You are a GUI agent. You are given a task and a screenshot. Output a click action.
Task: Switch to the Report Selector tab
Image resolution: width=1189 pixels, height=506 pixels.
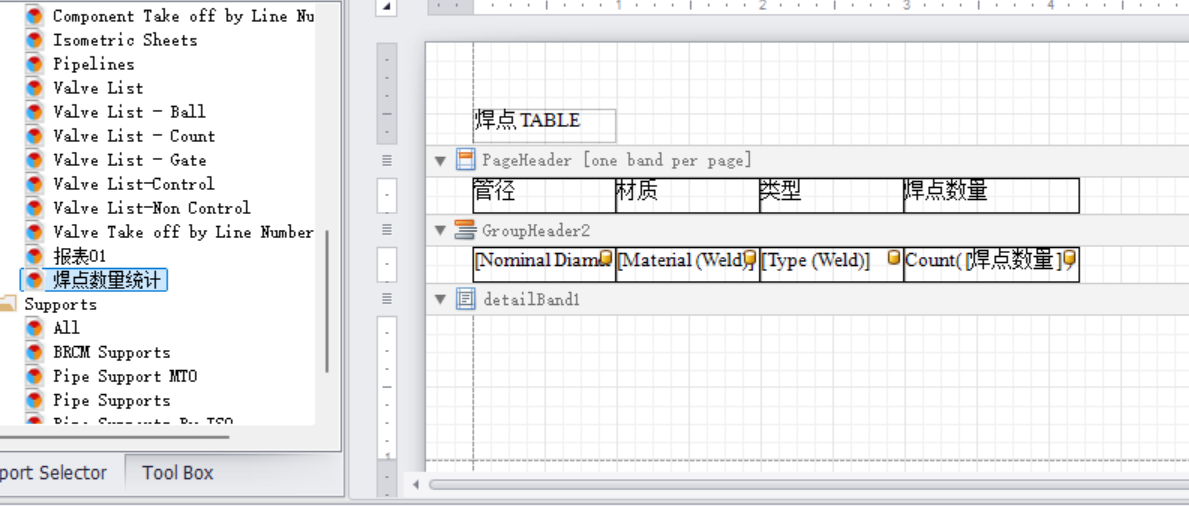click(53, 473)
